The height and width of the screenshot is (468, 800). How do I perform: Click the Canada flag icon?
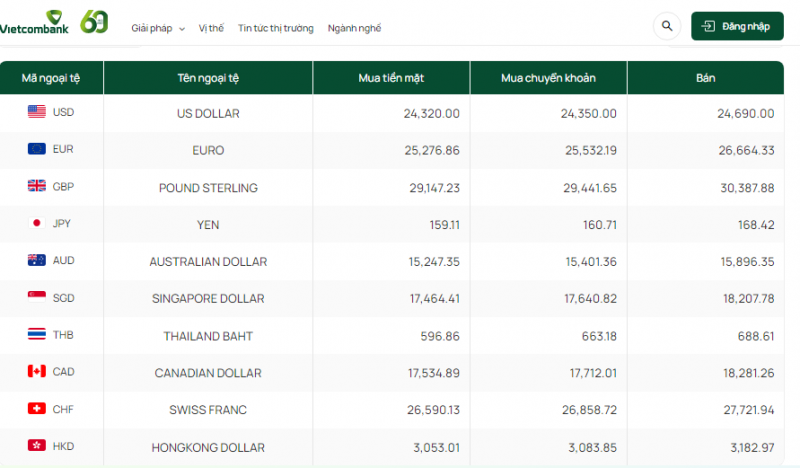[x=37, y=371]
